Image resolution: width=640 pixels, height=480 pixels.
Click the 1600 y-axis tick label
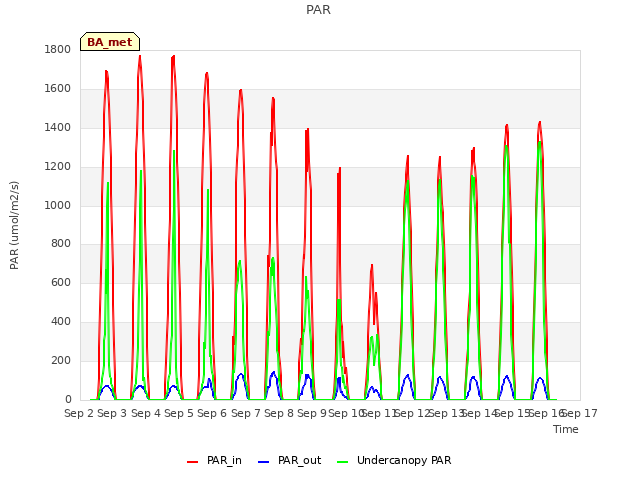[x=58, y=89]
